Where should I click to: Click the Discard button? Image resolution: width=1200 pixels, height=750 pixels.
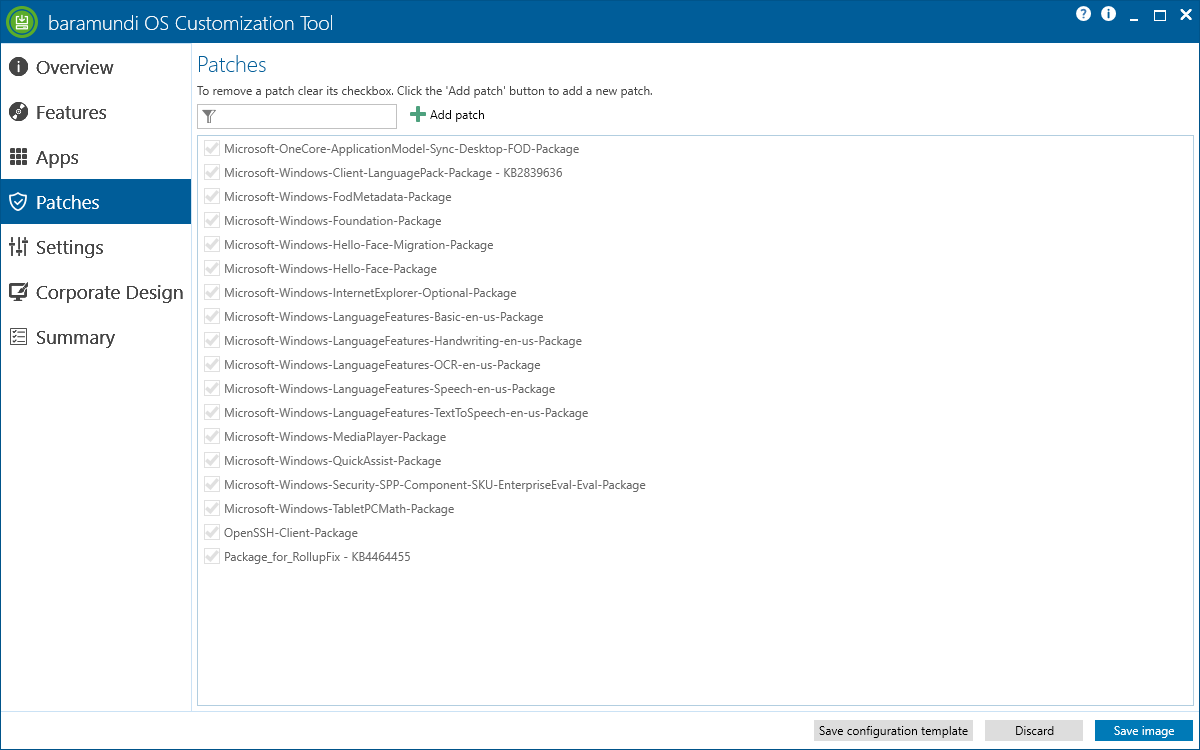pos(1034,731)
